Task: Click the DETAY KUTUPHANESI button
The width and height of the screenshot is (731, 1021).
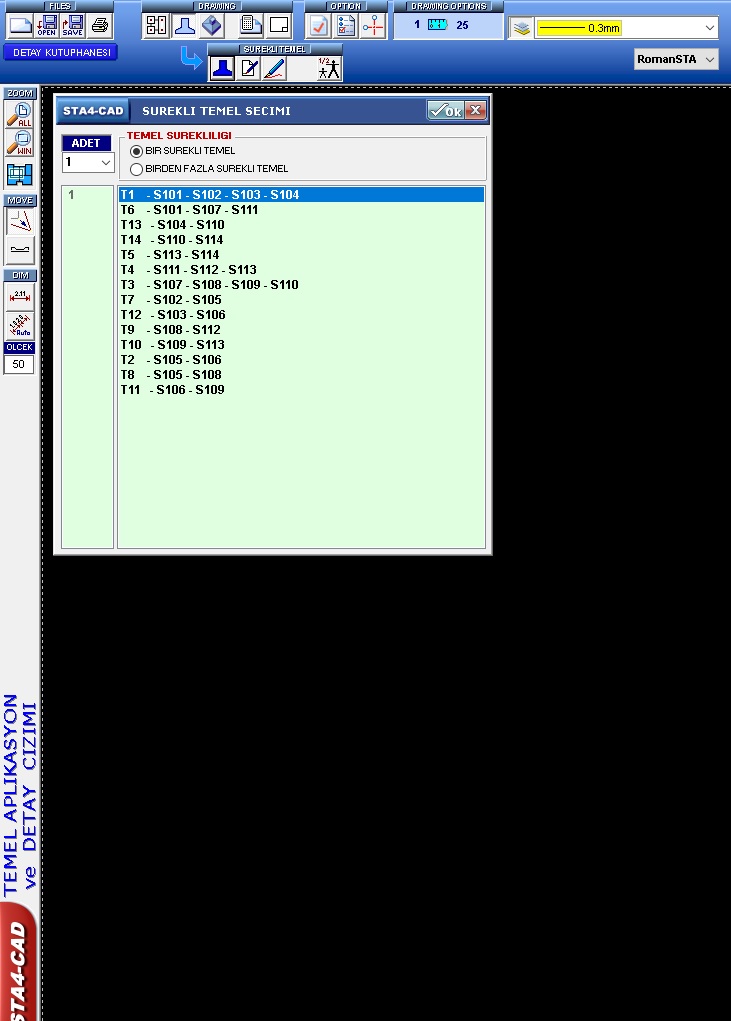Action: [60, 52]
